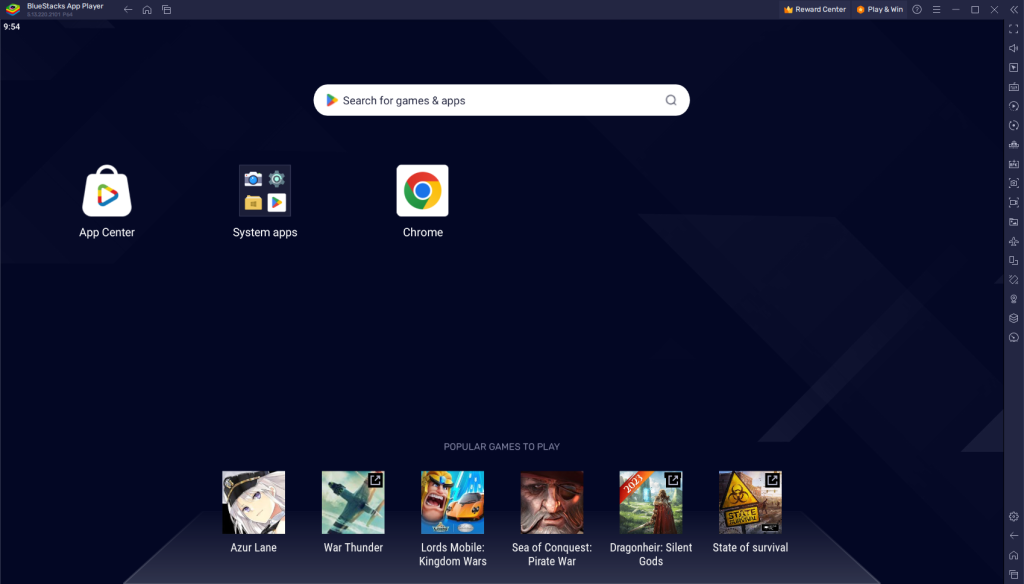Open the hamburger menu in title bar
The image size is (1024, 584).
point(936,9)
